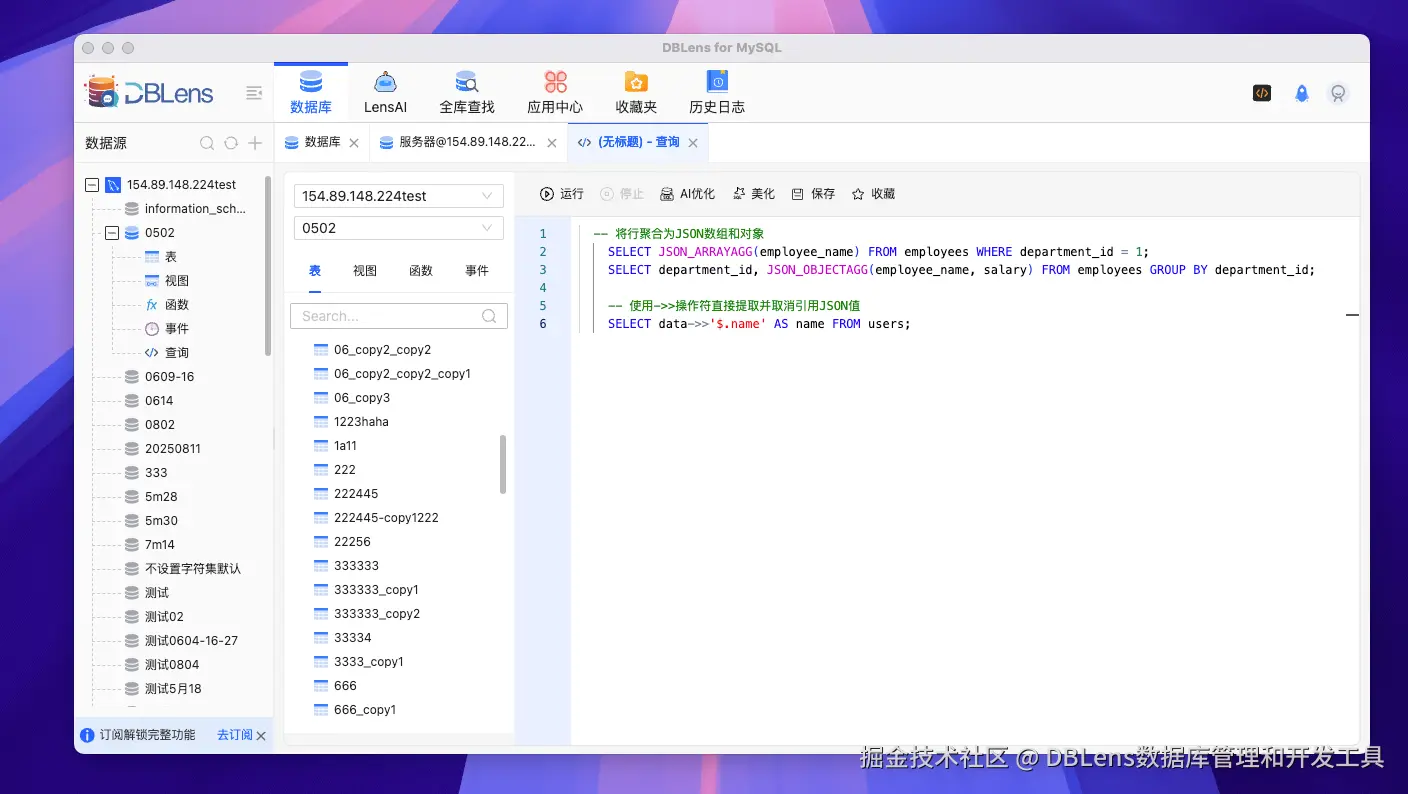Open 收藏夹 favorites
Image resolution: width=1408 pixels, height=794 pixels.
click(x=636, y=93)
